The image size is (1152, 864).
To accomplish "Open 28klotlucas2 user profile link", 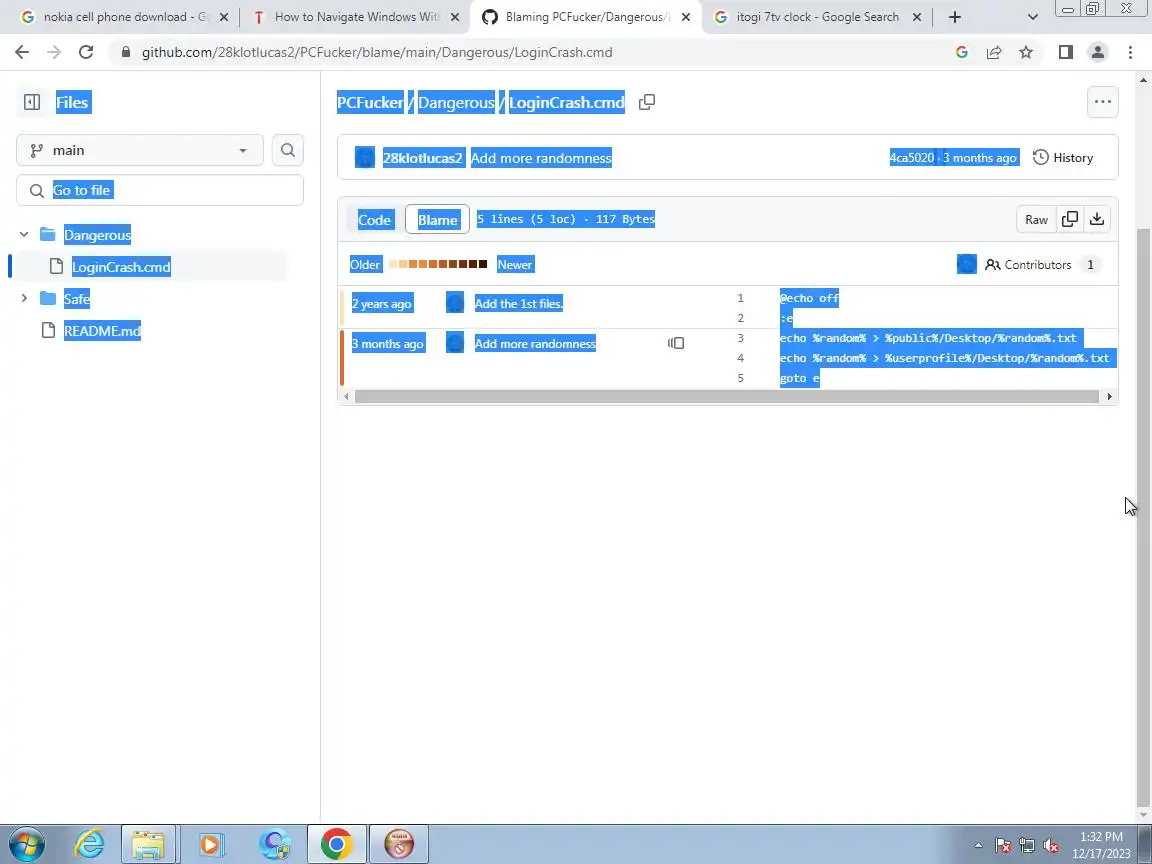I will point(422,158).
